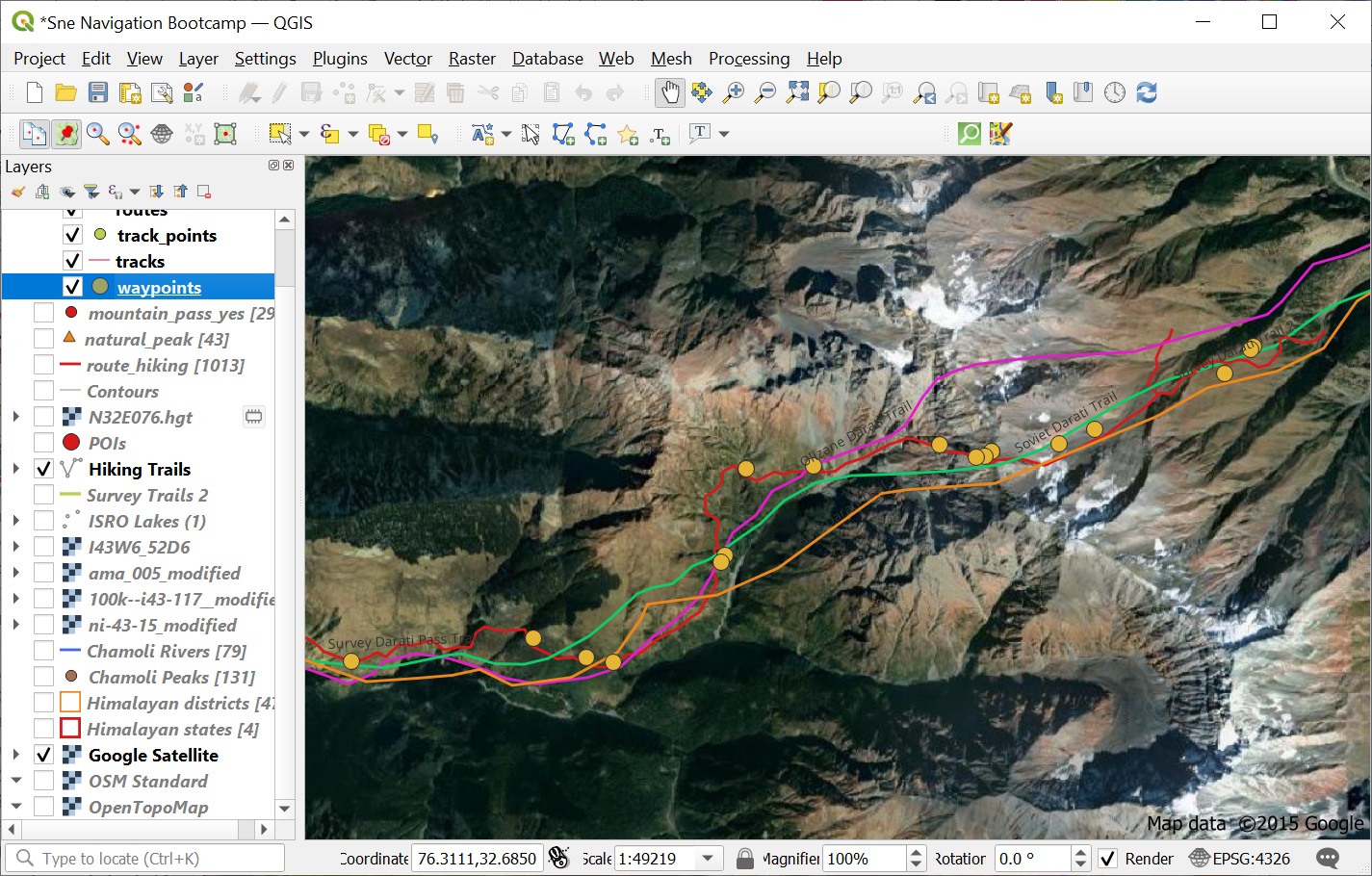Expand the N32E076.hgt layer tree
This screenshot has width=1372, height=876.
15,417
